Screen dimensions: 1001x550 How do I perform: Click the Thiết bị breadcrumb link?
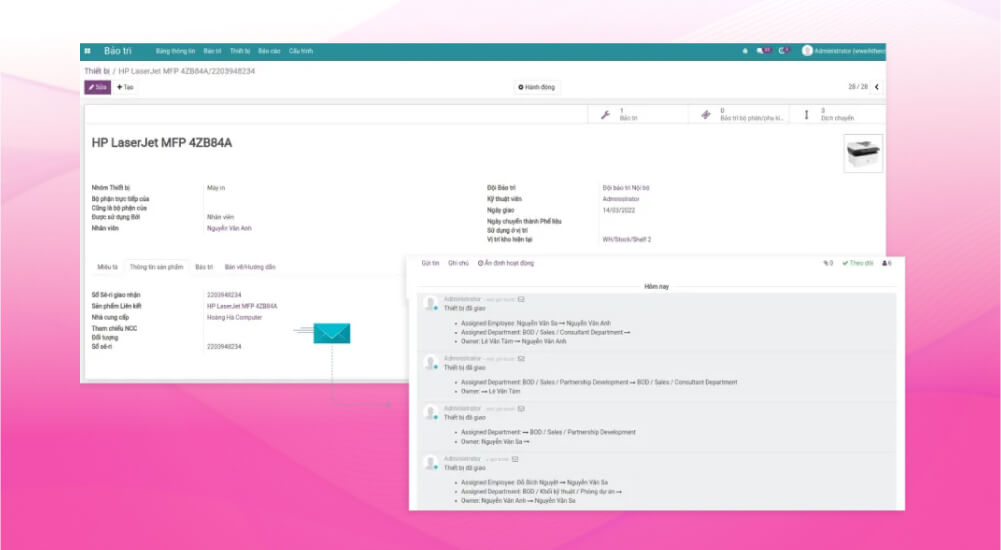coord(97,71)
